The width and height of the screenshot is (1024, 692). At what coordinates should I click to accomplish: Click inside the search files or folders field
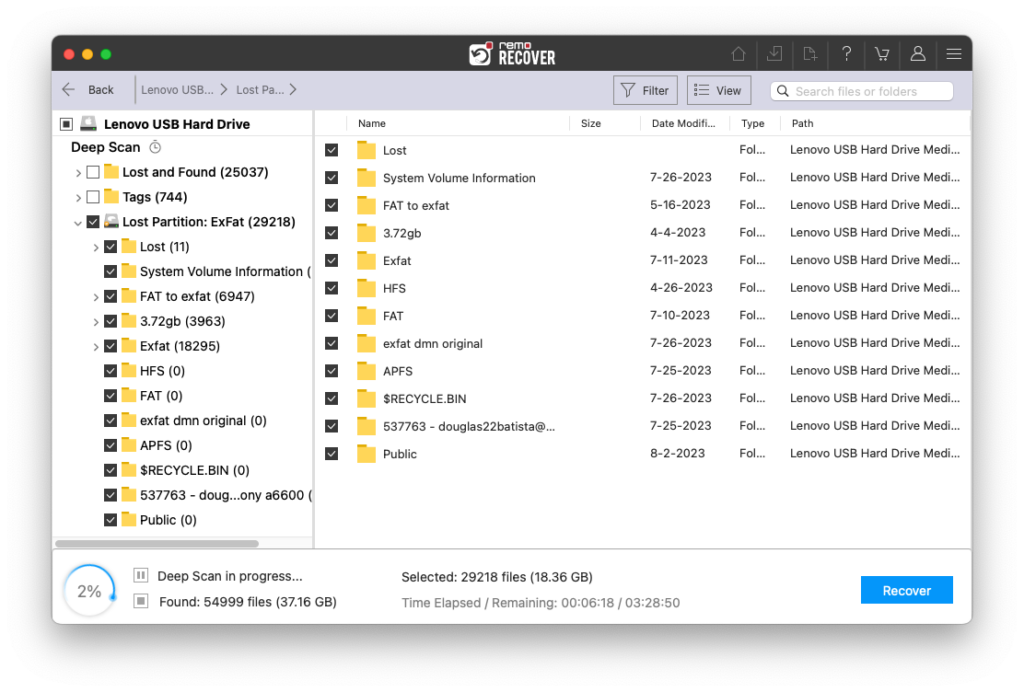pyautogui.click(x=860, y=91)
